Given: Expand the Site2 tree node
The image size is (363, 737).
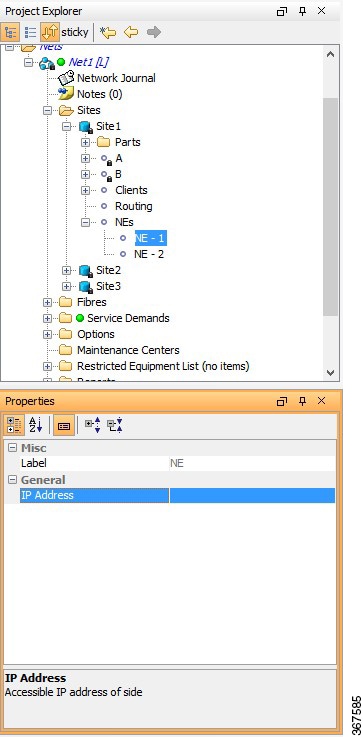Looking at the screenshot, I should (x=66, y=270).
